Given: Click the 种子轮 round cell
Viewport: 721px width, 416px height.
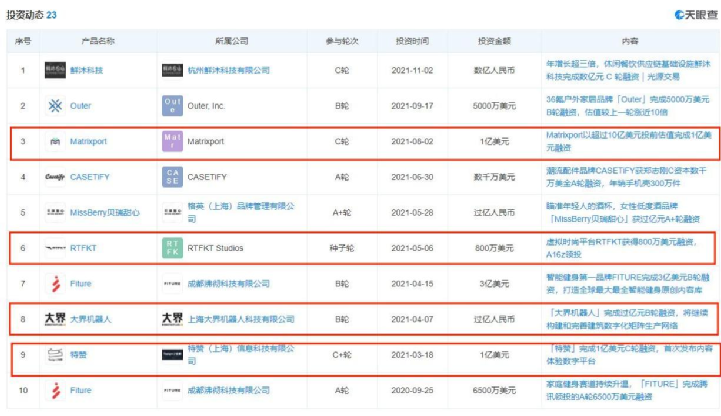Looking at the screenshot, I should [342, 248].
